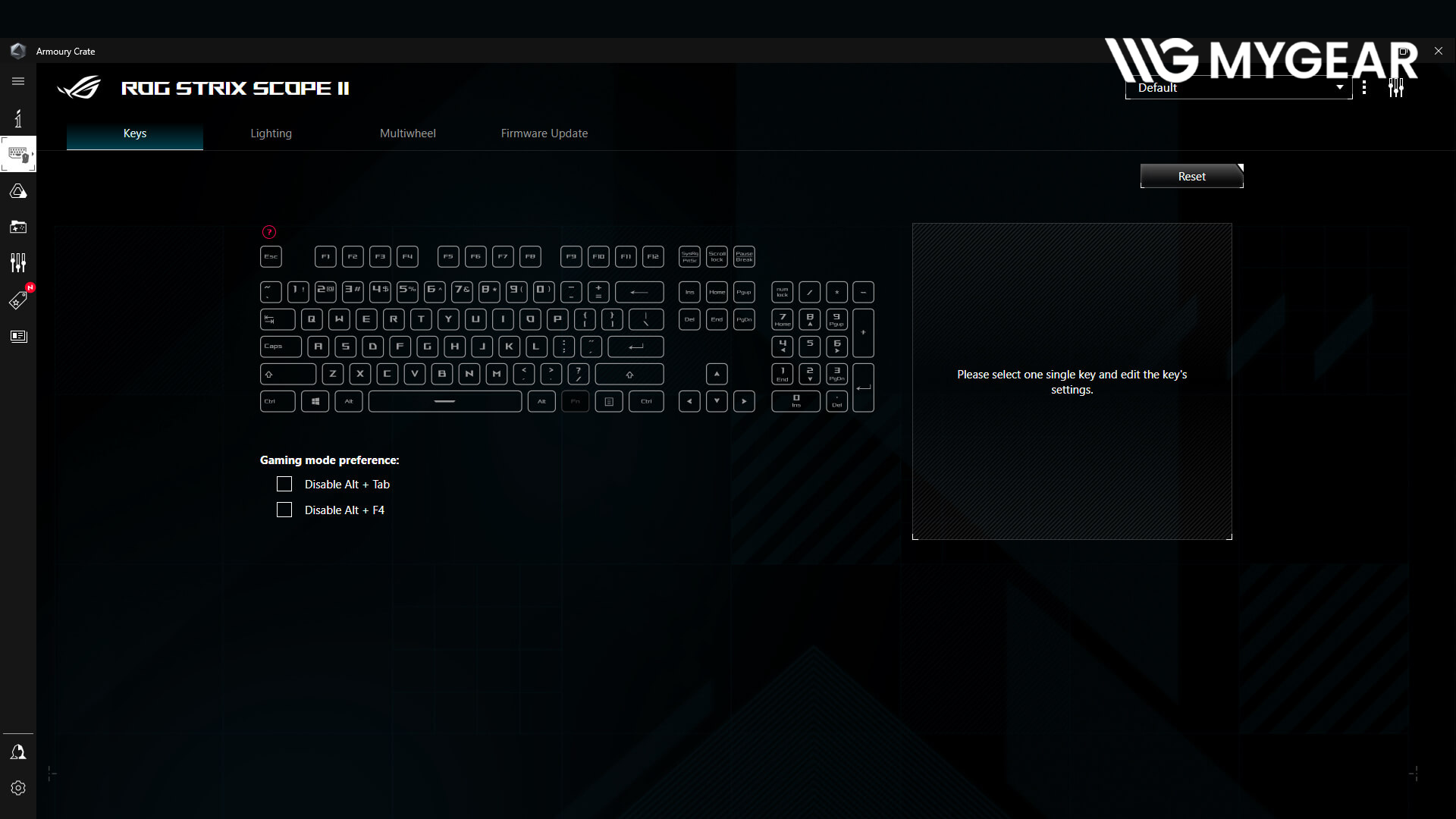This screenshot has height=819, width=1456.
Task: Open the Device keyboard-and-mouse icon in the sidebar
Action: 18,155
